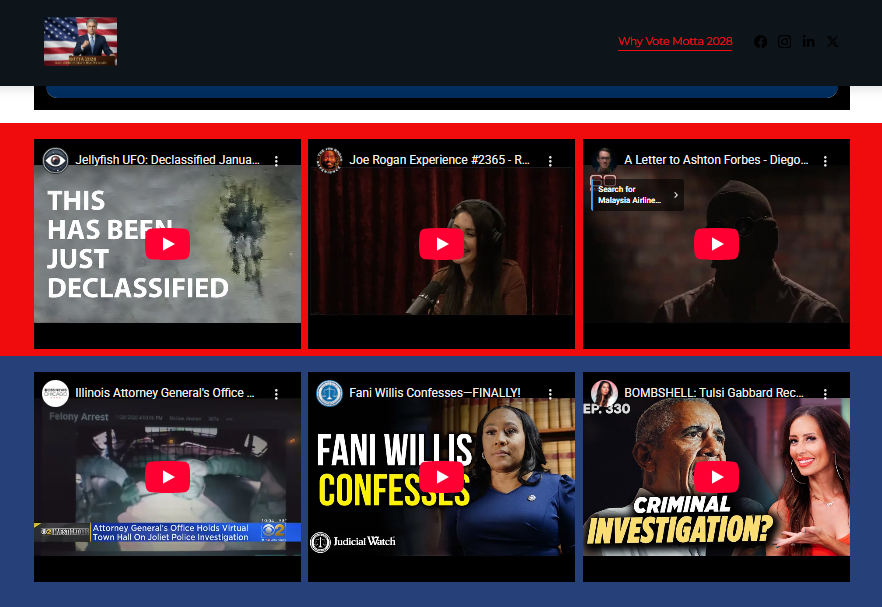Click the CBS Chicago channel avatar
The image size is (882, 607).
pos(56,393)
